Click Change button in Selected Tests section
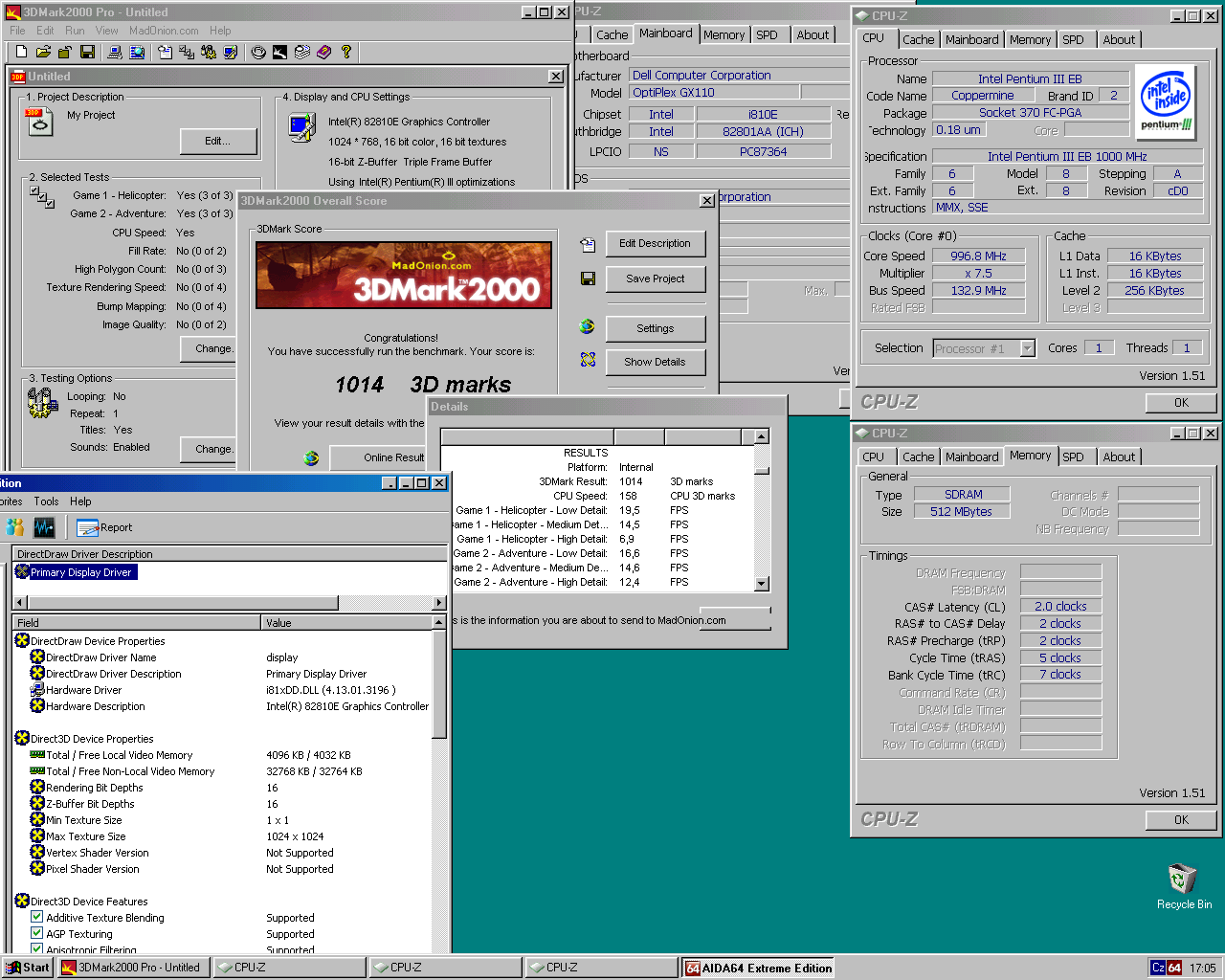This screenshot has height=980, width=1225. point(209,349)
